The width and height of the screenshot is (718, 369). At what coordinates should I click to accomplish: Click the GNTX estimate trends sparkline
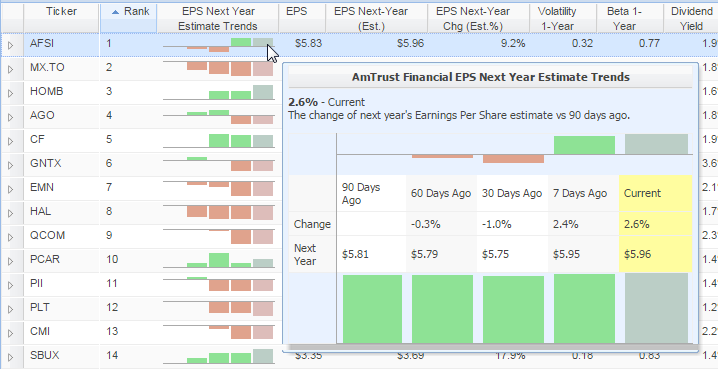pos(218,164)
